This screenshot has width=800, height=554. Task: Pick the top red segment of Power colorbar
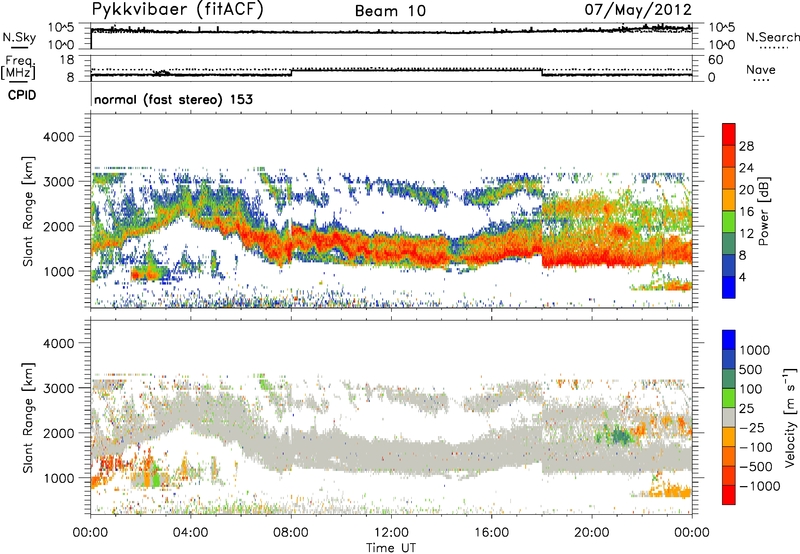729,134
